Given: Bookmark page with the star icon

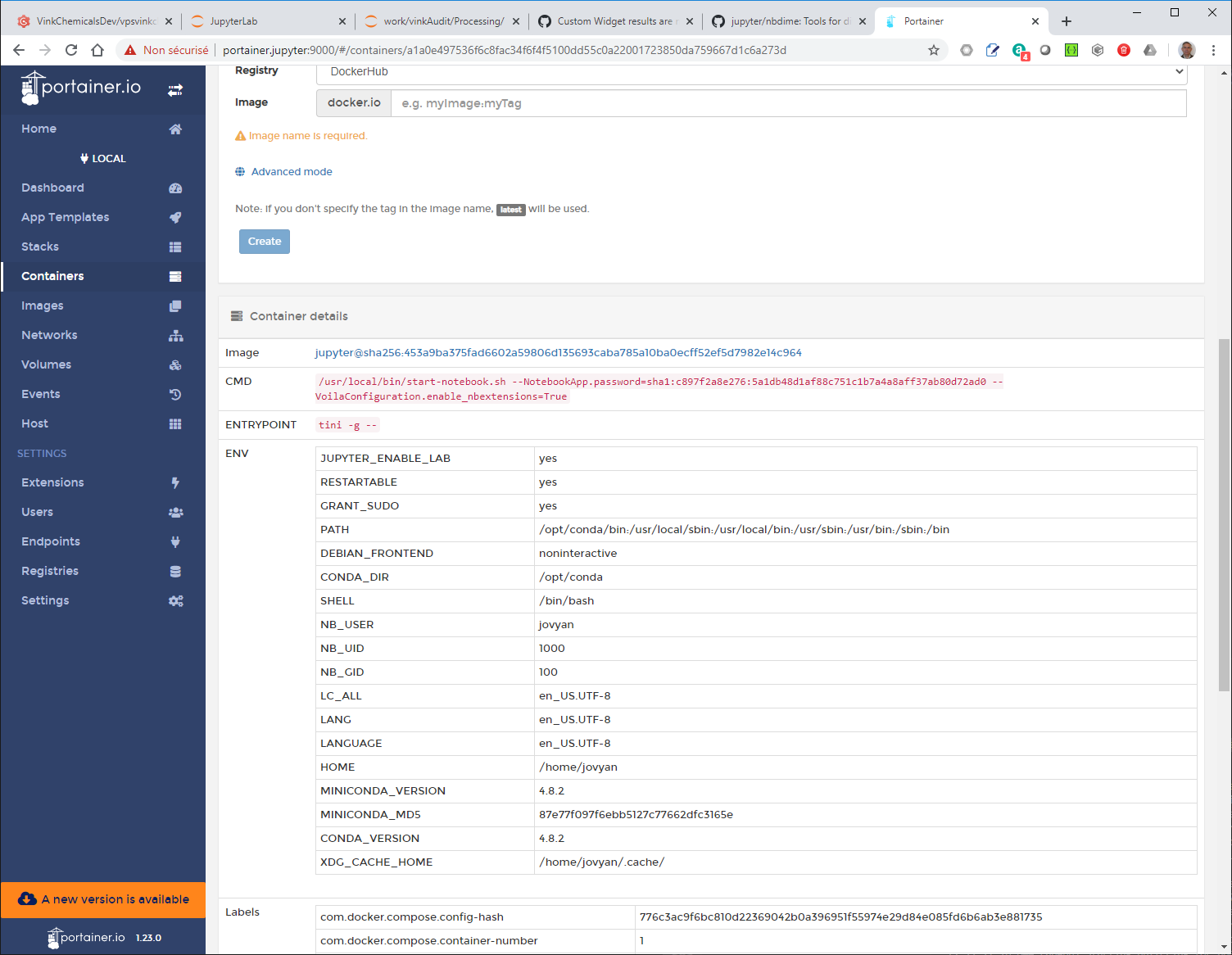Looking at the screenshot, I should pos(934,50).
